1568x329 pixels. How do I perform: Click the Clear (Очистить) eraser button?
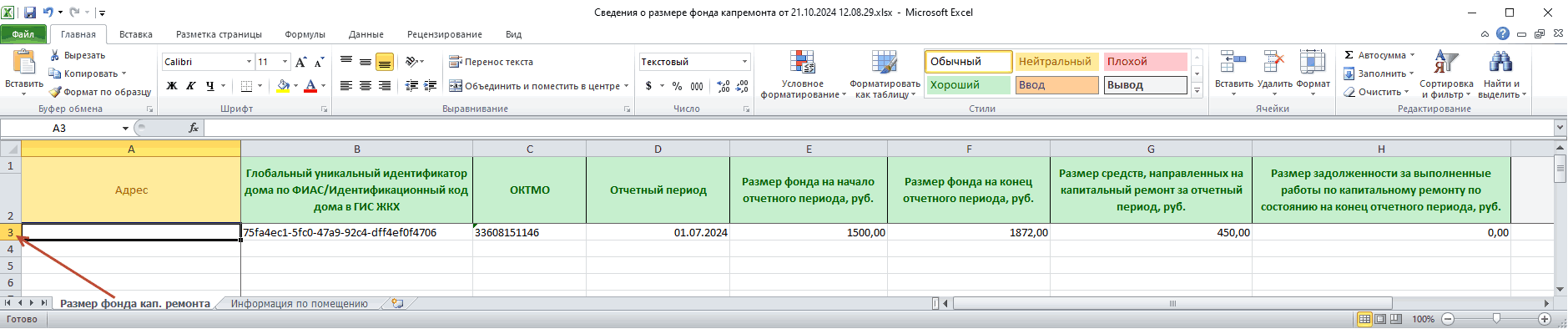1375,92
